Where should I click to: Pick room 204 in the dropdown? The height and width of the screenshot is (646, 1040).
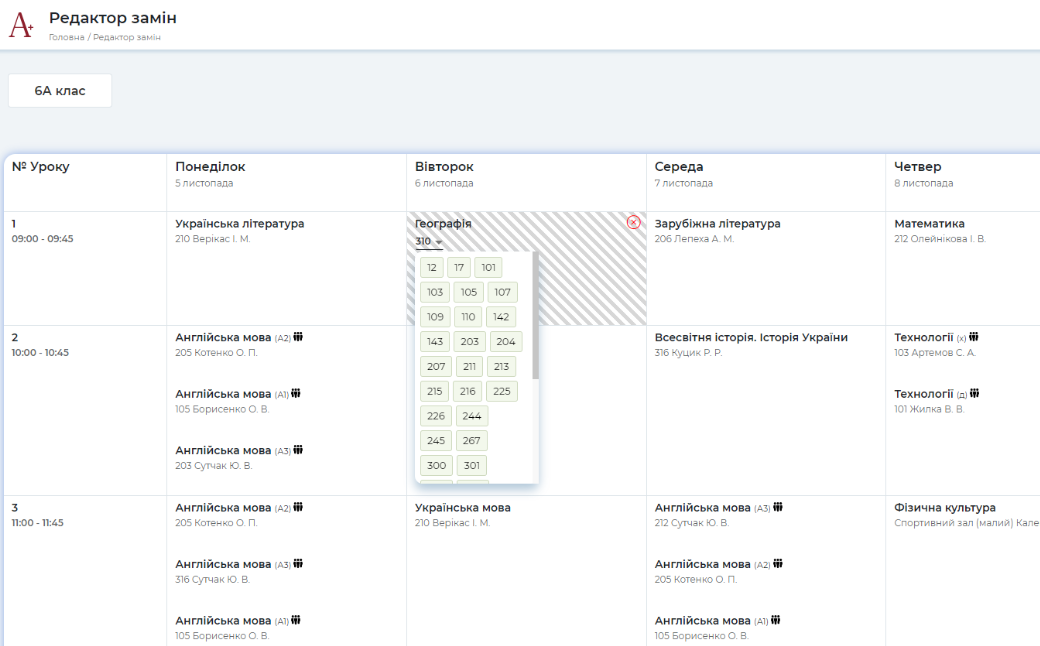[x=506, y=342]
